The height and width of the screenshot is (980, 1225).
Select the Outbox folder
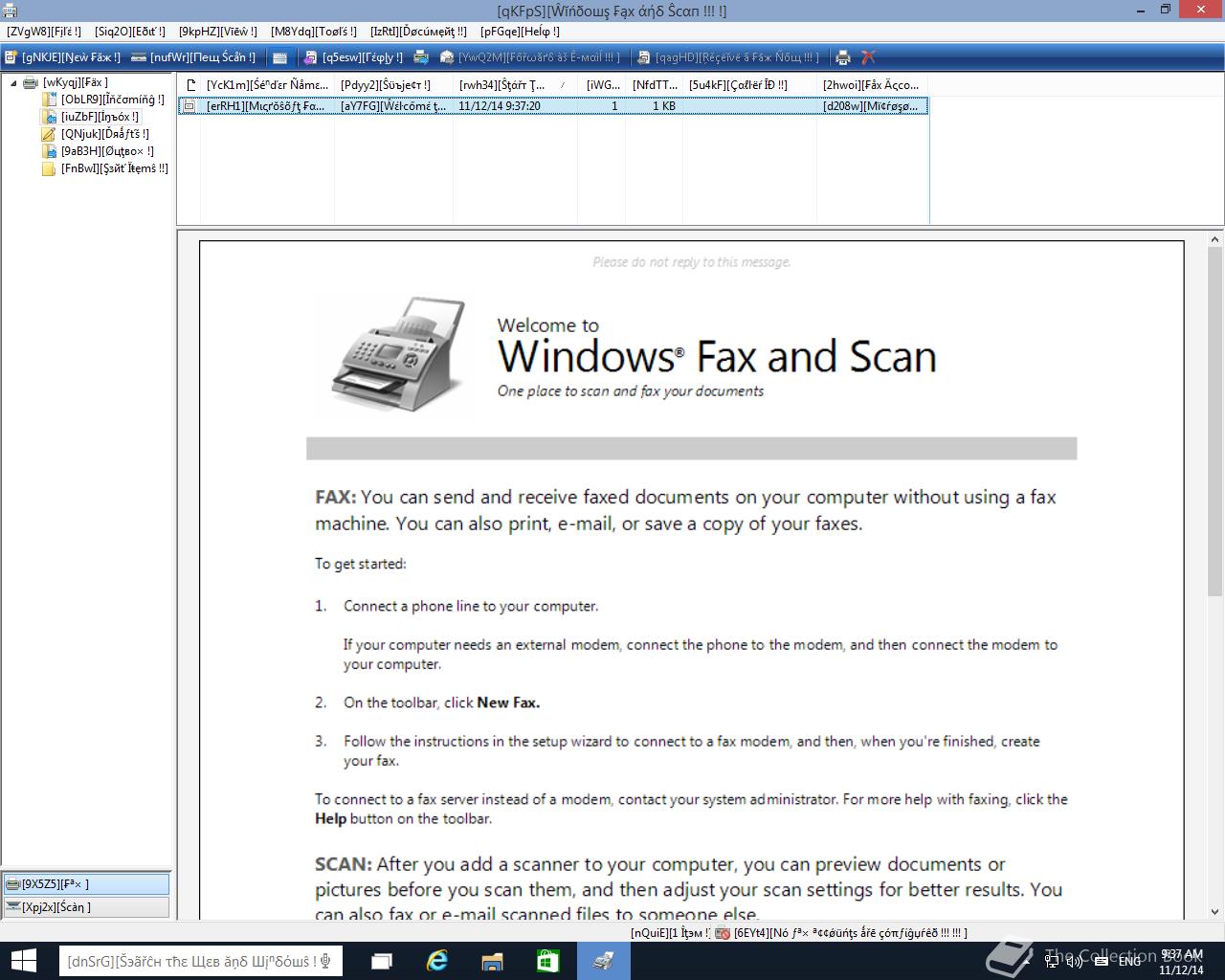point(107,151)
